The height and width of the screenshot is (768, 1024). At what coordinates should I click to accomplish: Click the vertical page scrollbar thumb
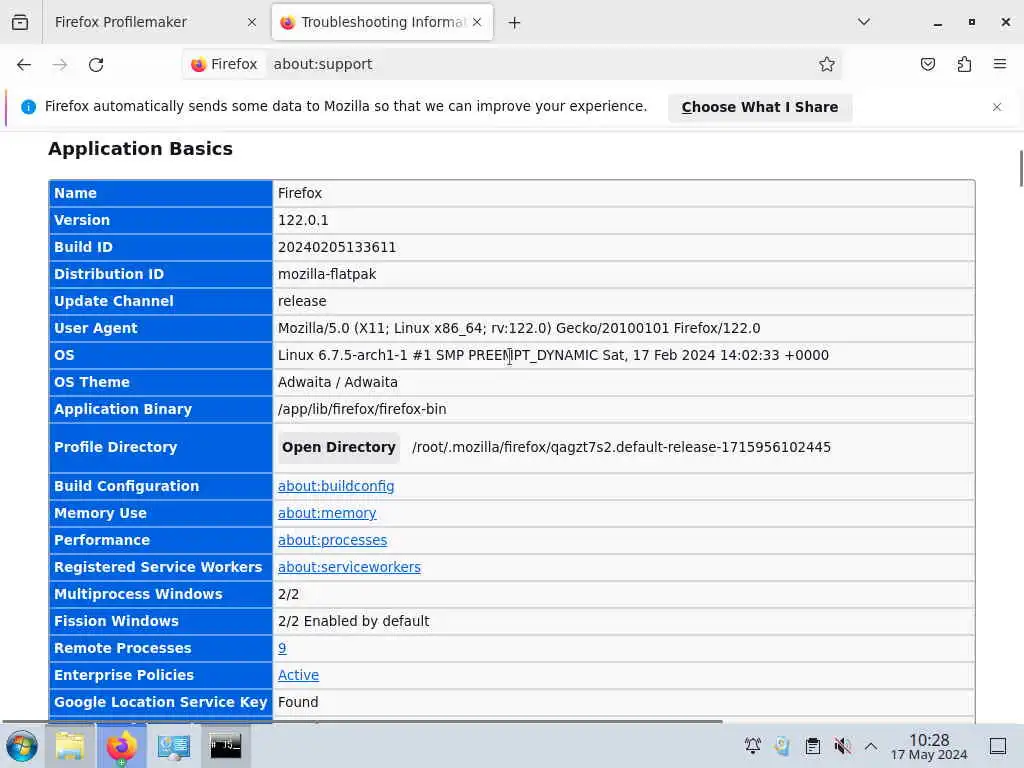pos(1020,168)
